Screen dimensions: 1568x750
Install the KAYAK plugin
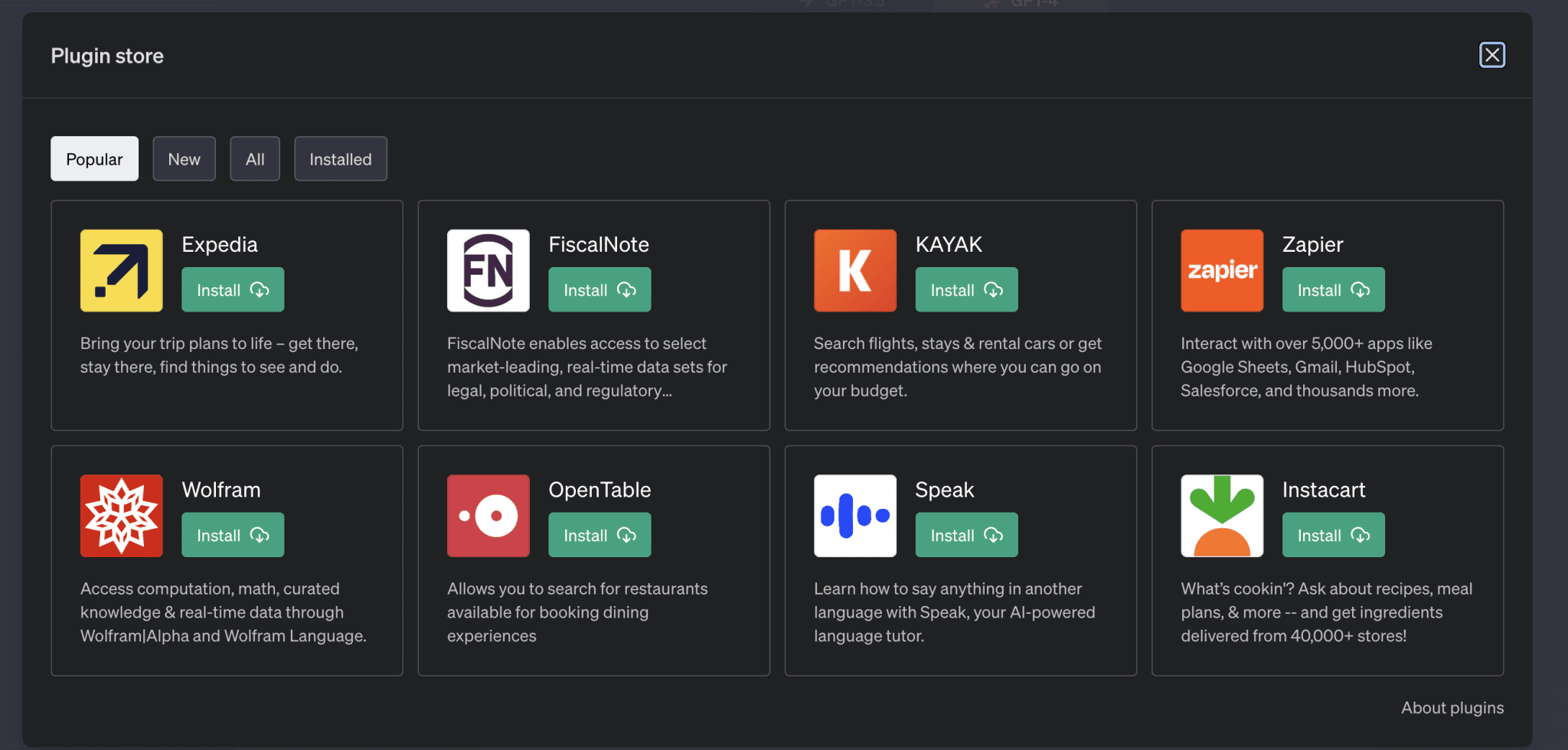(x=966, y=289)
